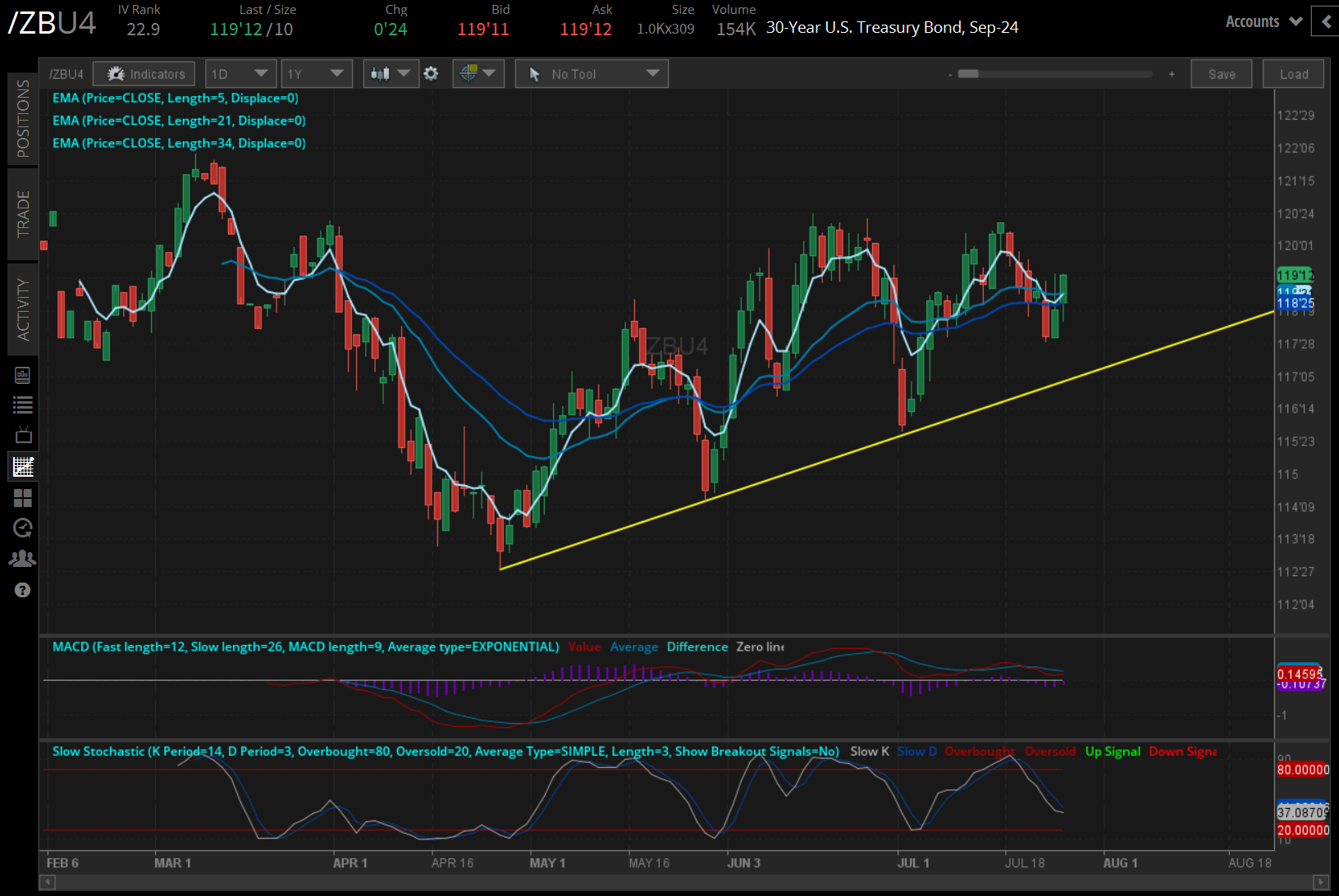1339x896 pixels.
Task: Open the history clock icon
Action: (x=22, y=528)
